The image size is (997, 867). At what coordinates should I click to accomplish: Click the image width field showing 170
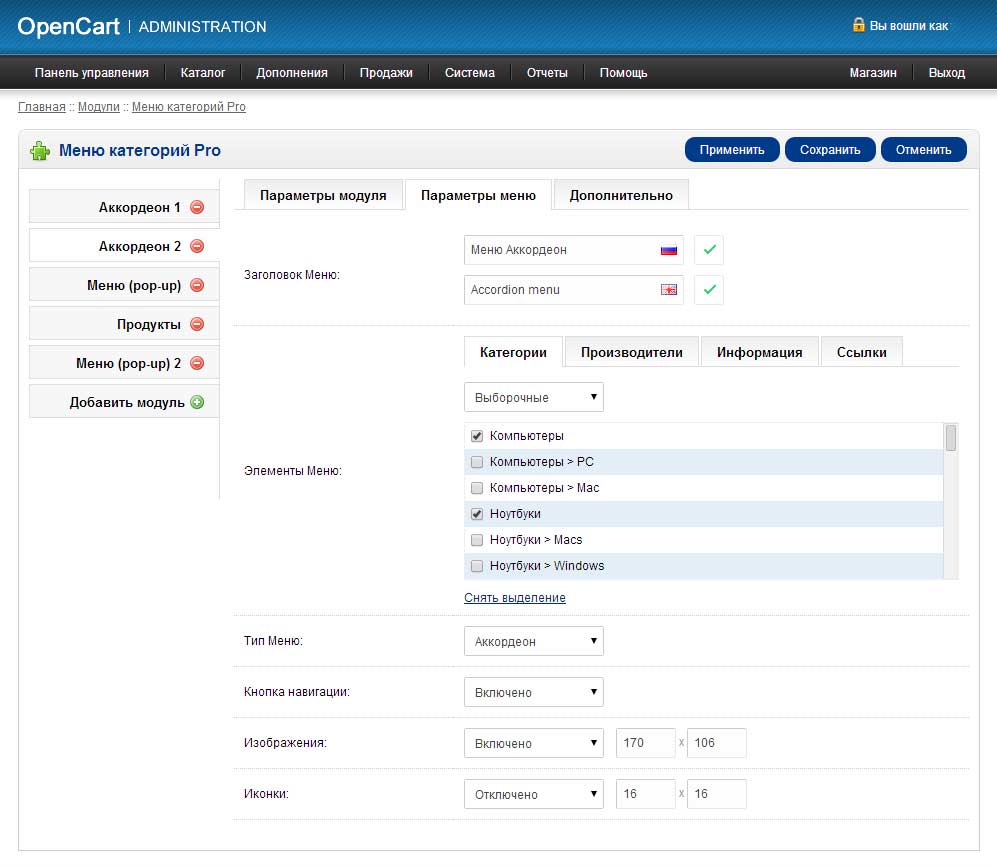tap(646, 743)
